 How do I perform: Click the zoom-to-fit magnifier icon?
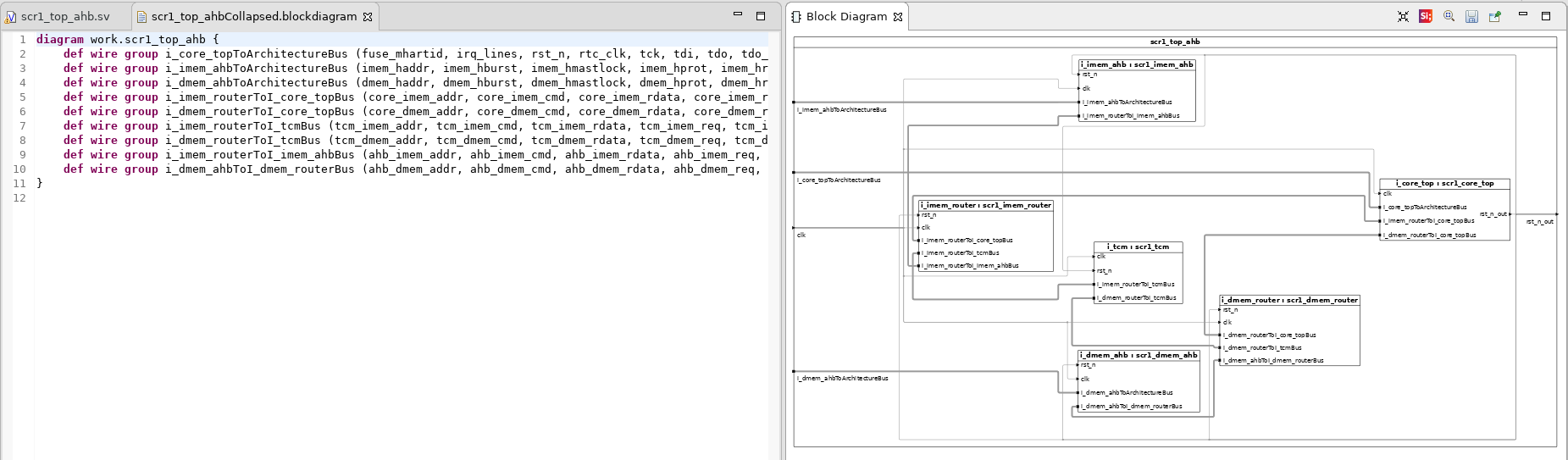pos(1449,16)
